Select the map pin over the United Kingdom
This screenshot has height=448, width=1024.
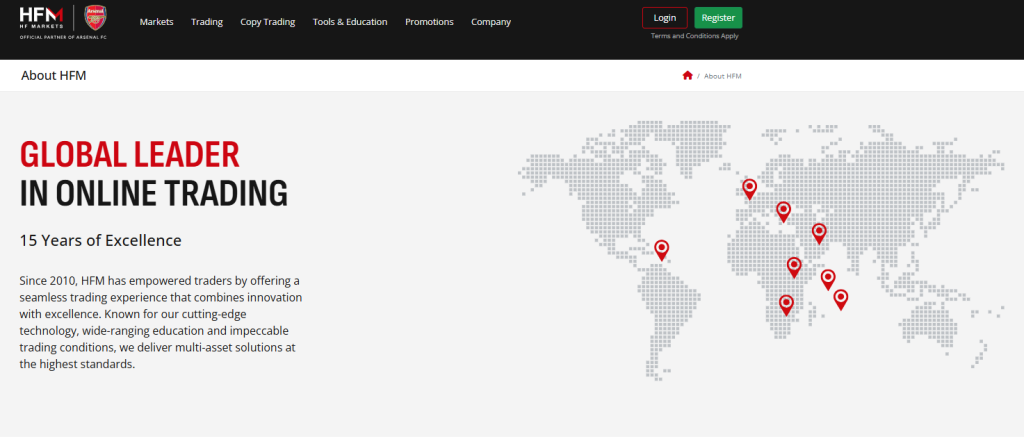click(749, 189)
